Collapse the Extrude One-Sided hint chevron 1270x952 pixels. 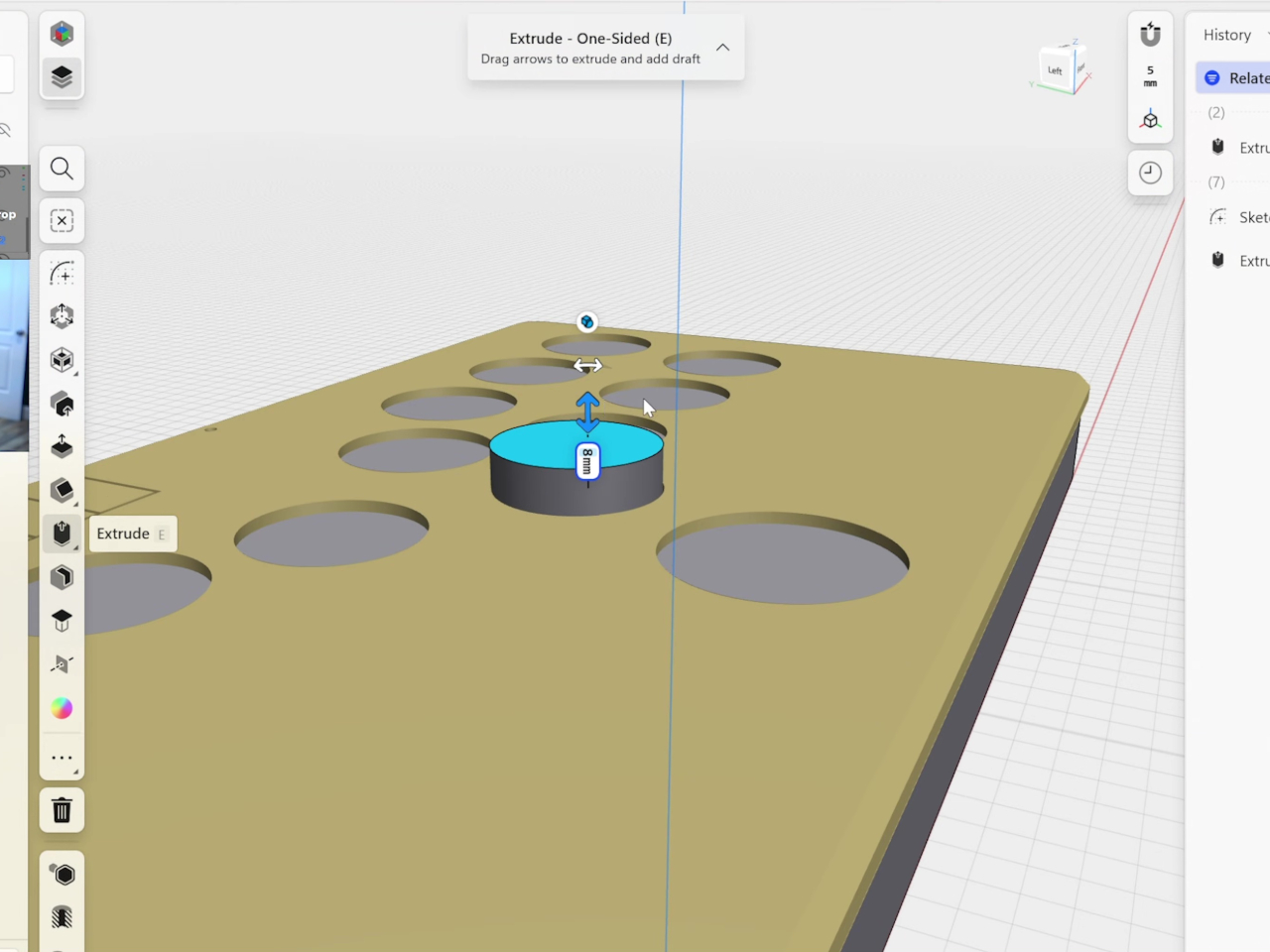[722, 48]
